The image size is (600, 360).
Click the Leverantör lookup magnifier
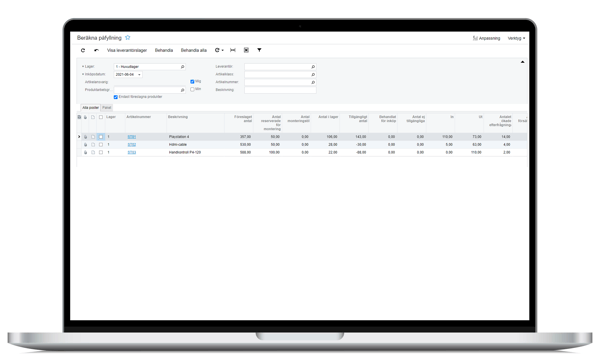313,67
